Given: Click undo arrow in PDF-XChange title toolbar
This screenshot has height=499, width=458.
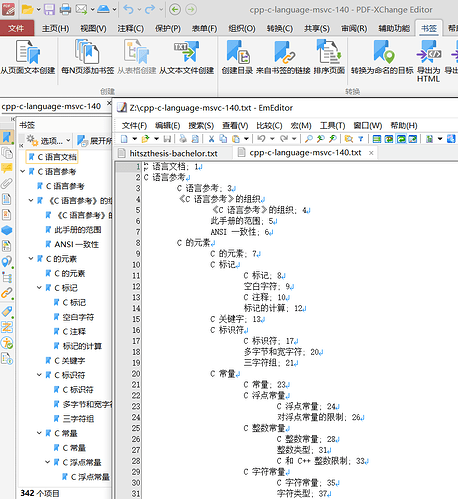Looking at the screenshot, I should point(128,9).
